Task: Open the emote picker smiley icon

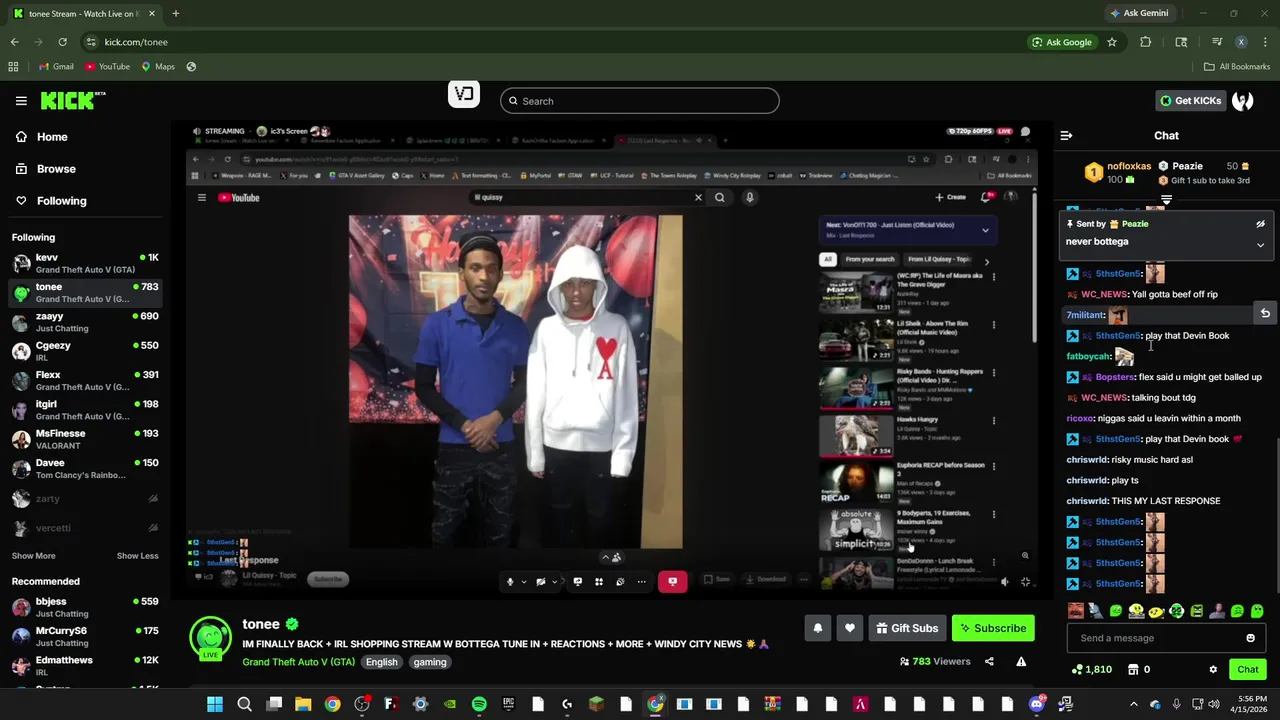Action: tap(1250, 638)
